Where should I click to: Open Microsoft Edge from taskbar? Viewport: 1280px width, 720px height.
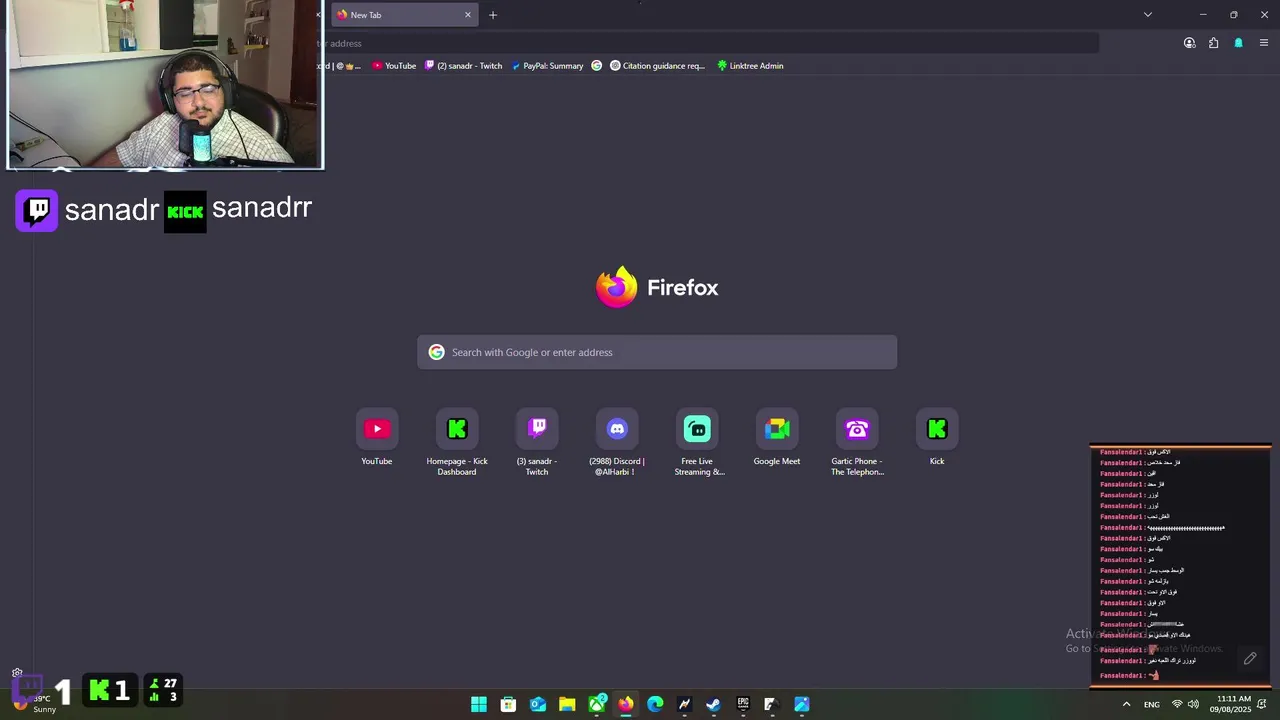655,704
